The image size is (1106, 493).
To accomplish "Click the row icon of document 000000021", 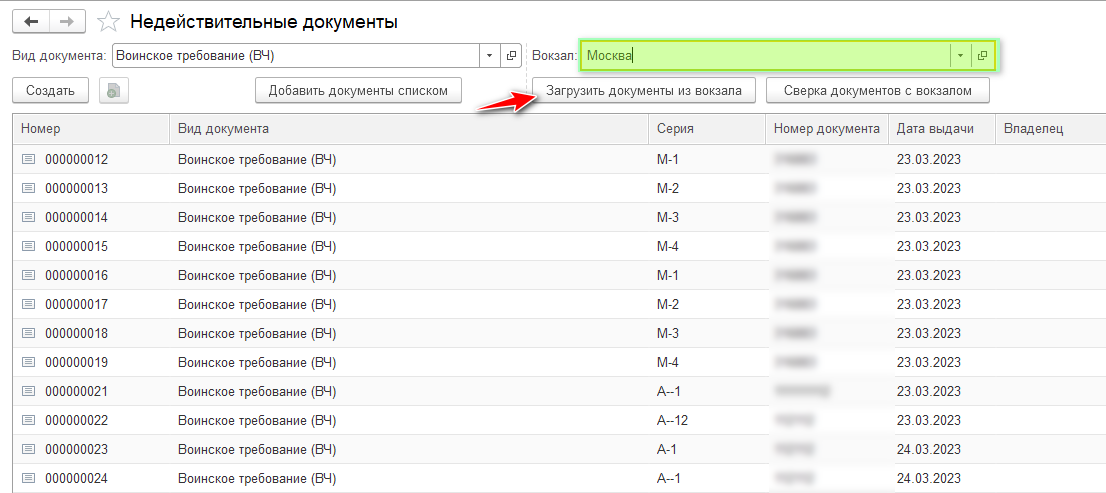I will coord(28,391).
